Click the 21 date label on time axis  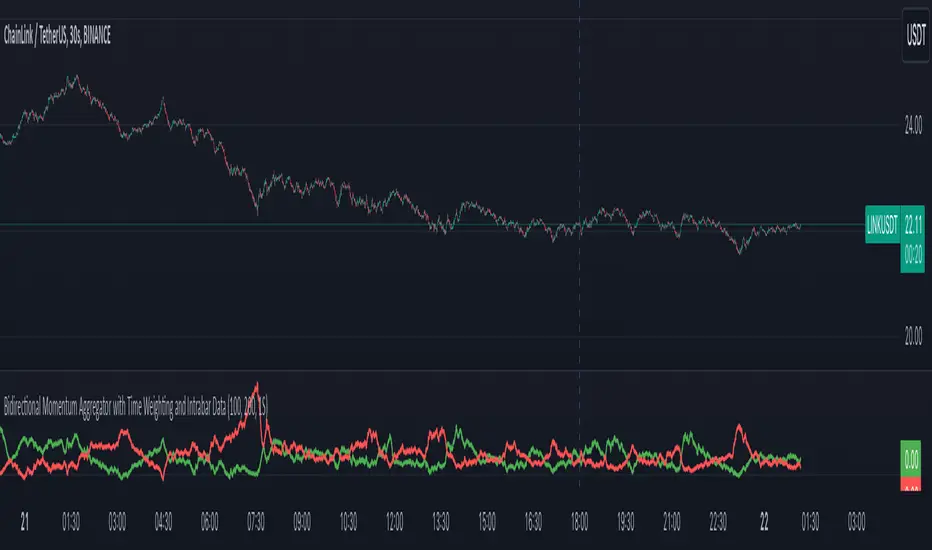tap(24, 522)
